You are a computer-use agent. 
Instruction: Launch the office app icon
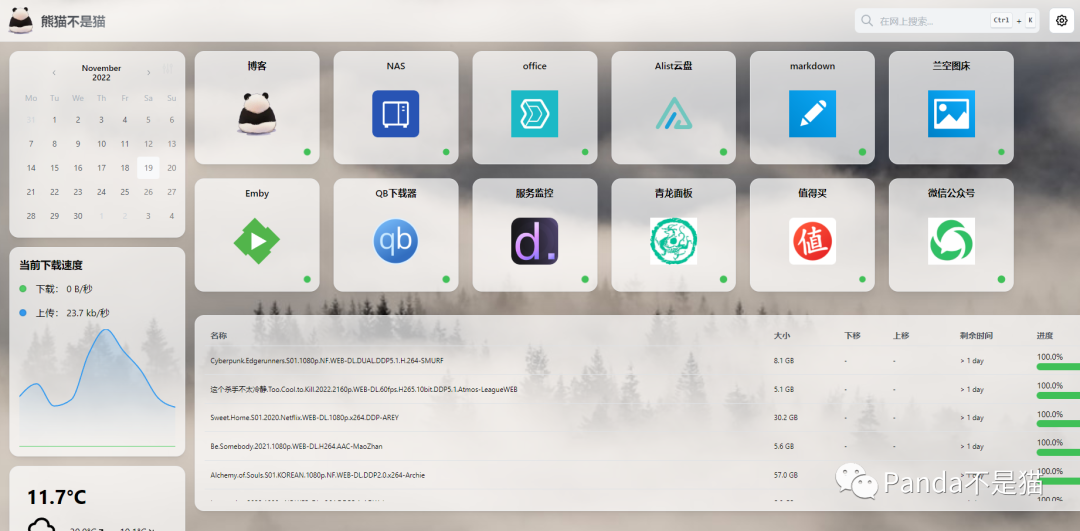pos(534,114)
